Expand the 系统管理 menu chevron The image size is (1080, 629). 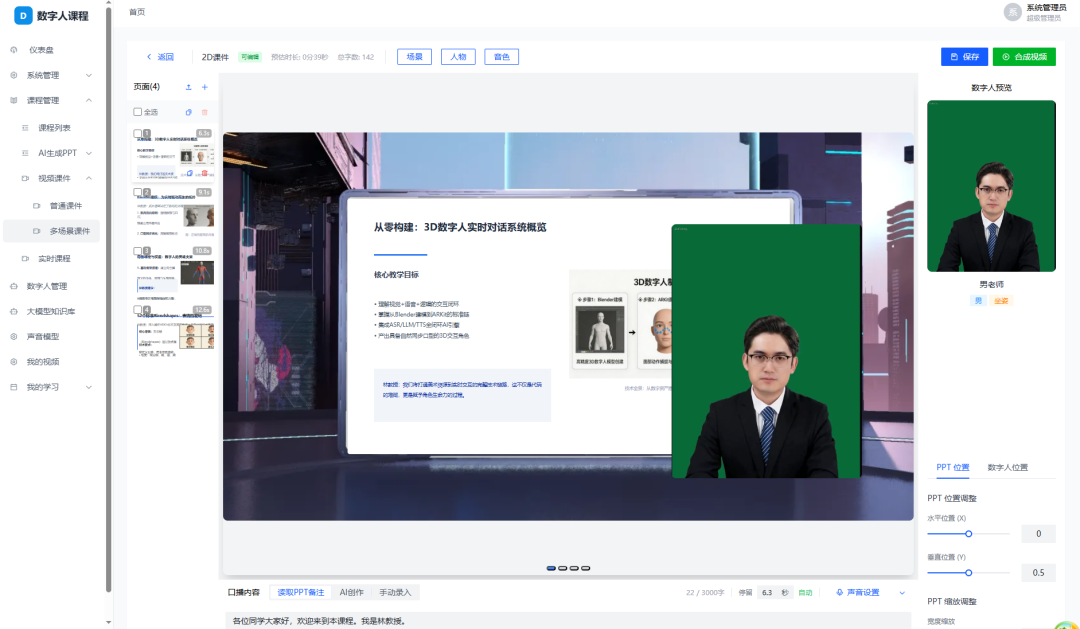tap(89, 75)
